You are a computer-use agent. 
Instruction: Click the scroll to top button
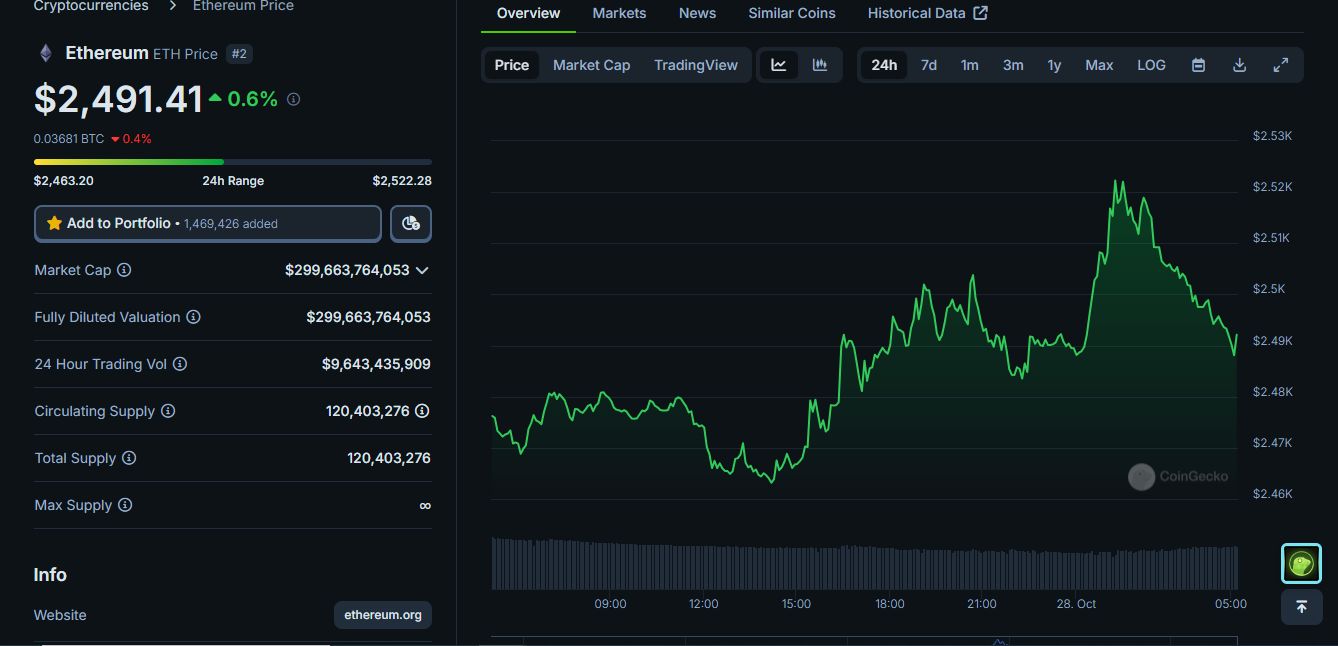pyautogui.click(x=1301, y=607)
